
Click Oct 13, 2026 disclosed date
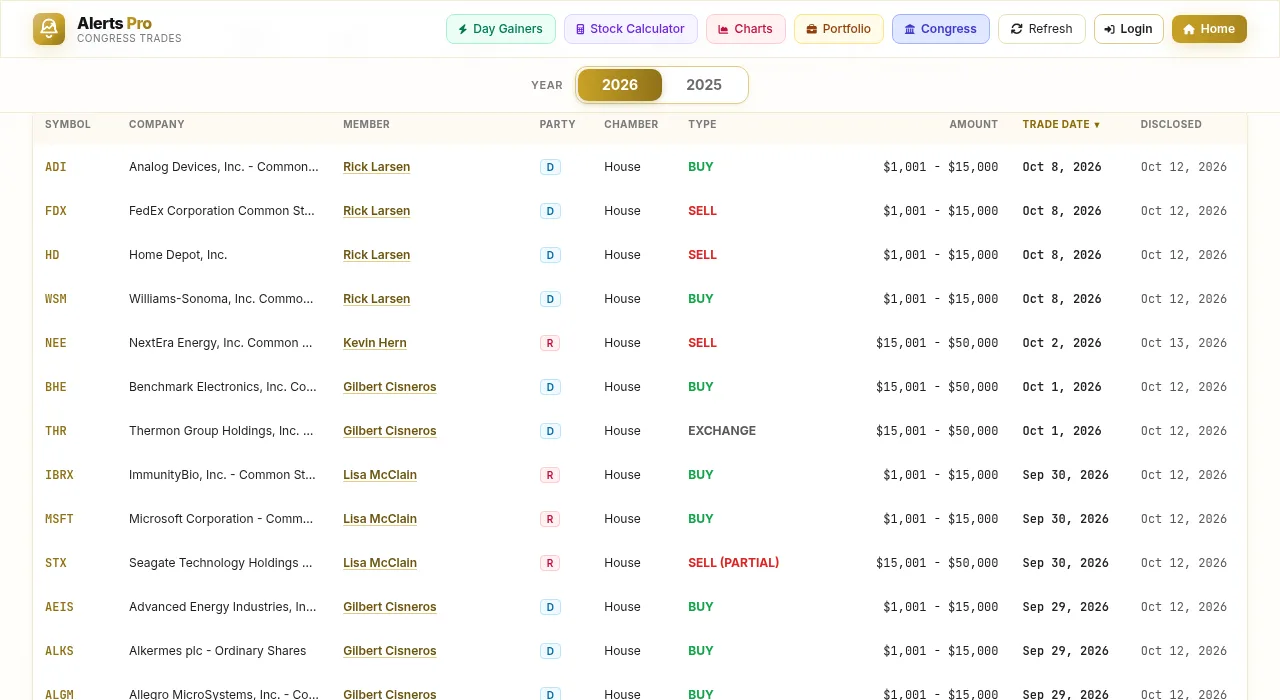click(1184, 343)
